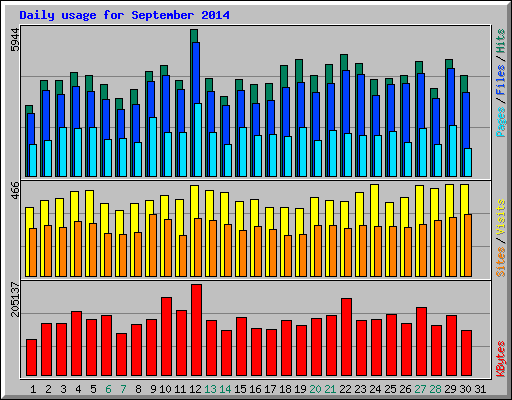Click green weekend day 28 label

[435, 389]
